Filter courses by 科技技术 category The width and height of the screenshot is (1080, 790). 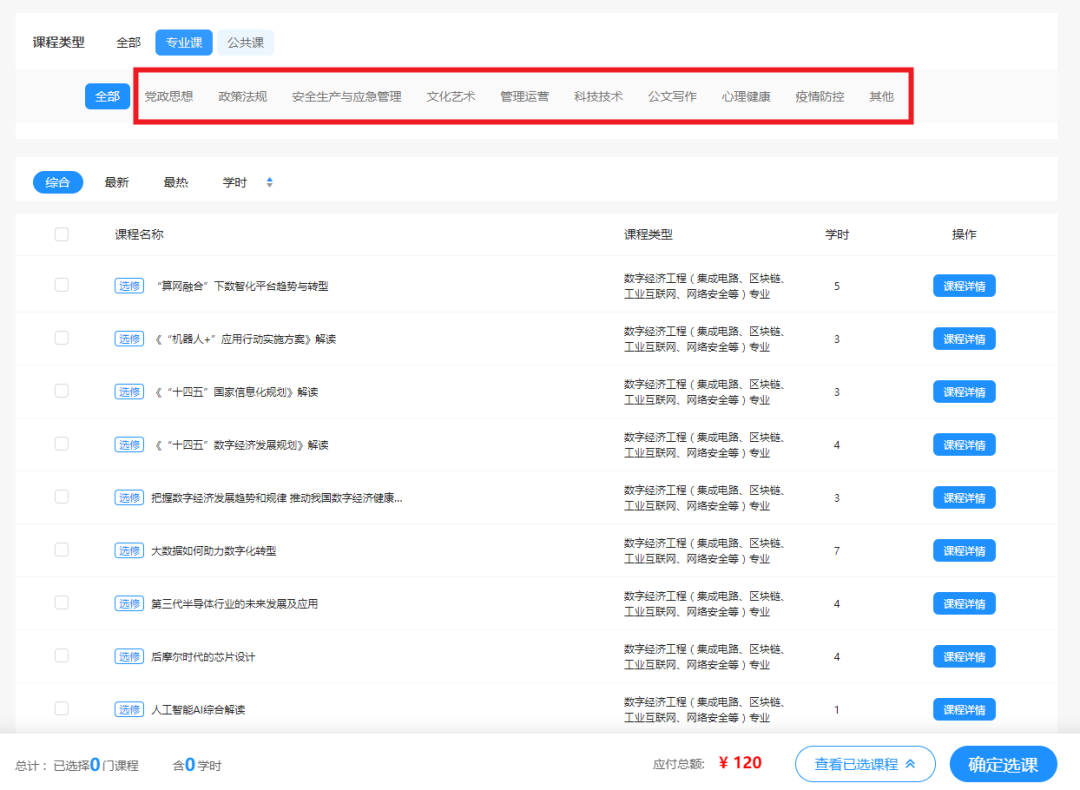[x=598, y=97]
